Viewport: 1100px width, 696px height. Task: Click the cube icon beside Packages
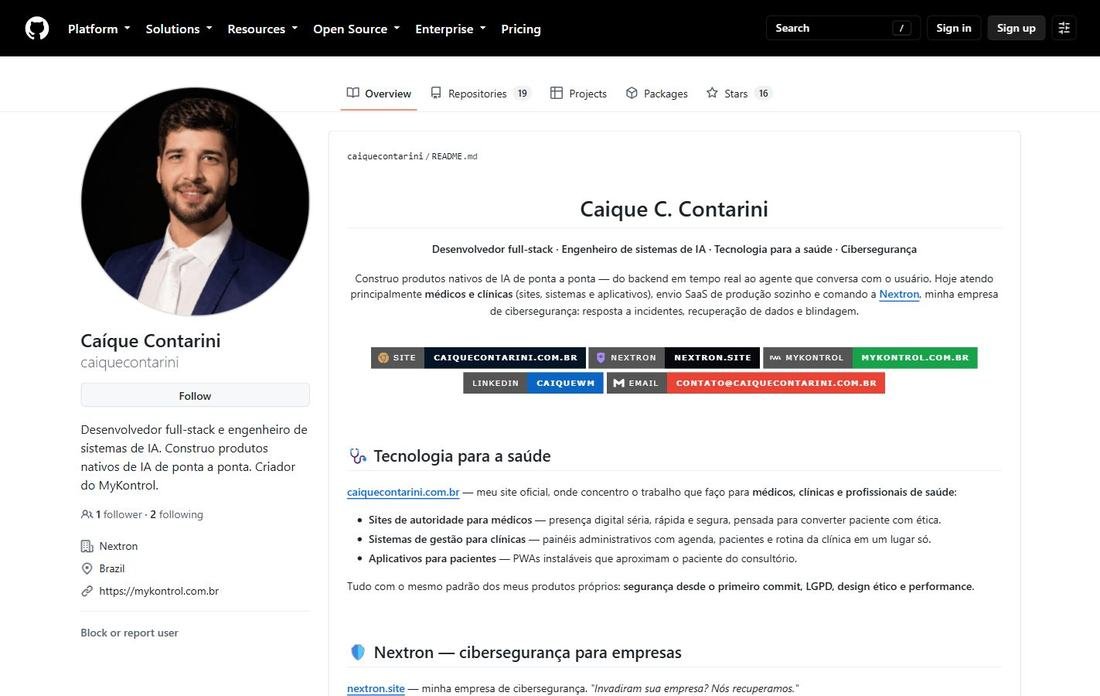click(x=631, y=93)
